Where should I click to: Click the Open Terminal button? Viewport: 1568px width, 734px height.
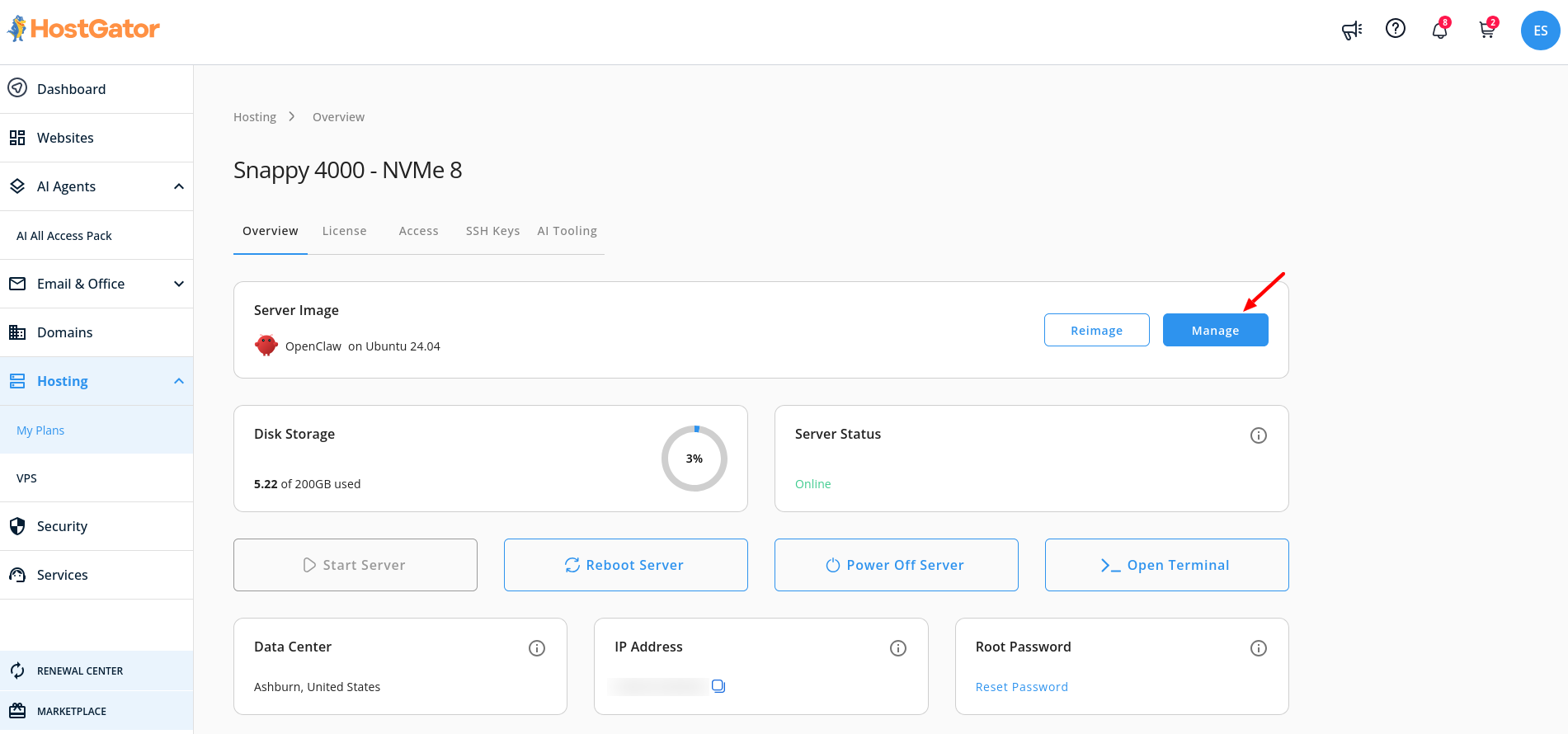(x=1167, y=565)
